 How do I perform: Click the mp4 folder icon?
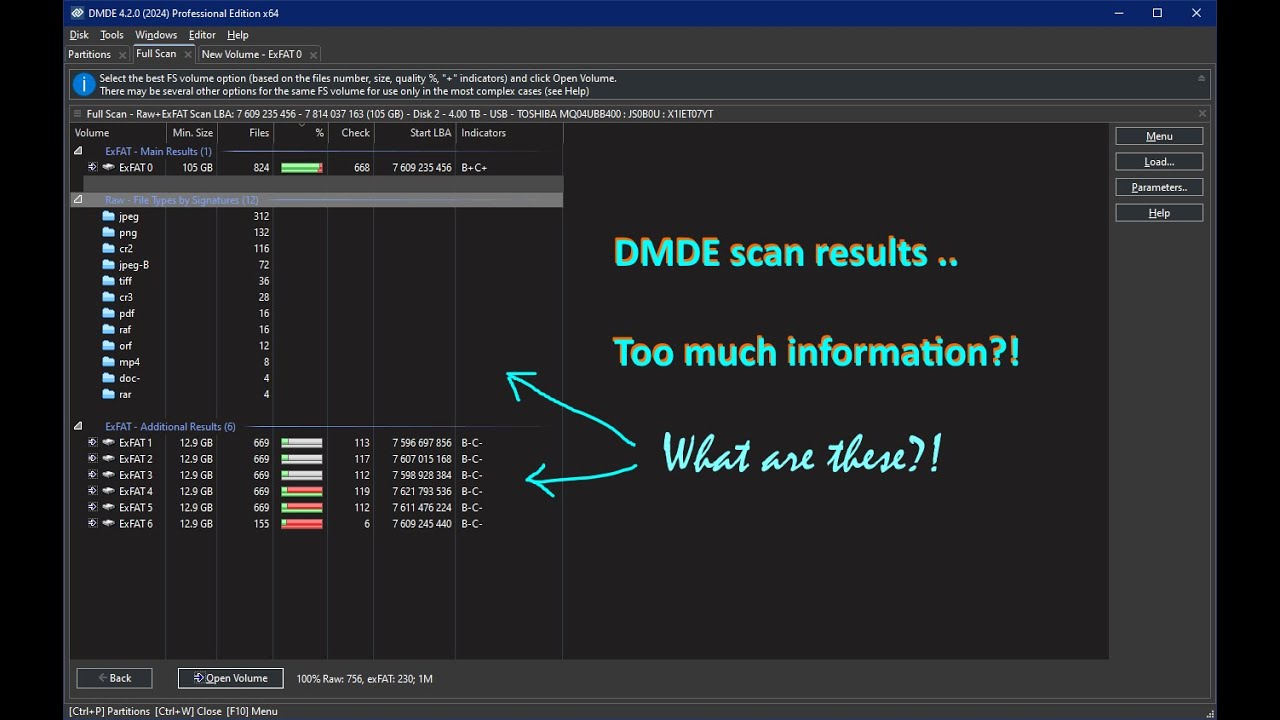[x=109, y=362]
